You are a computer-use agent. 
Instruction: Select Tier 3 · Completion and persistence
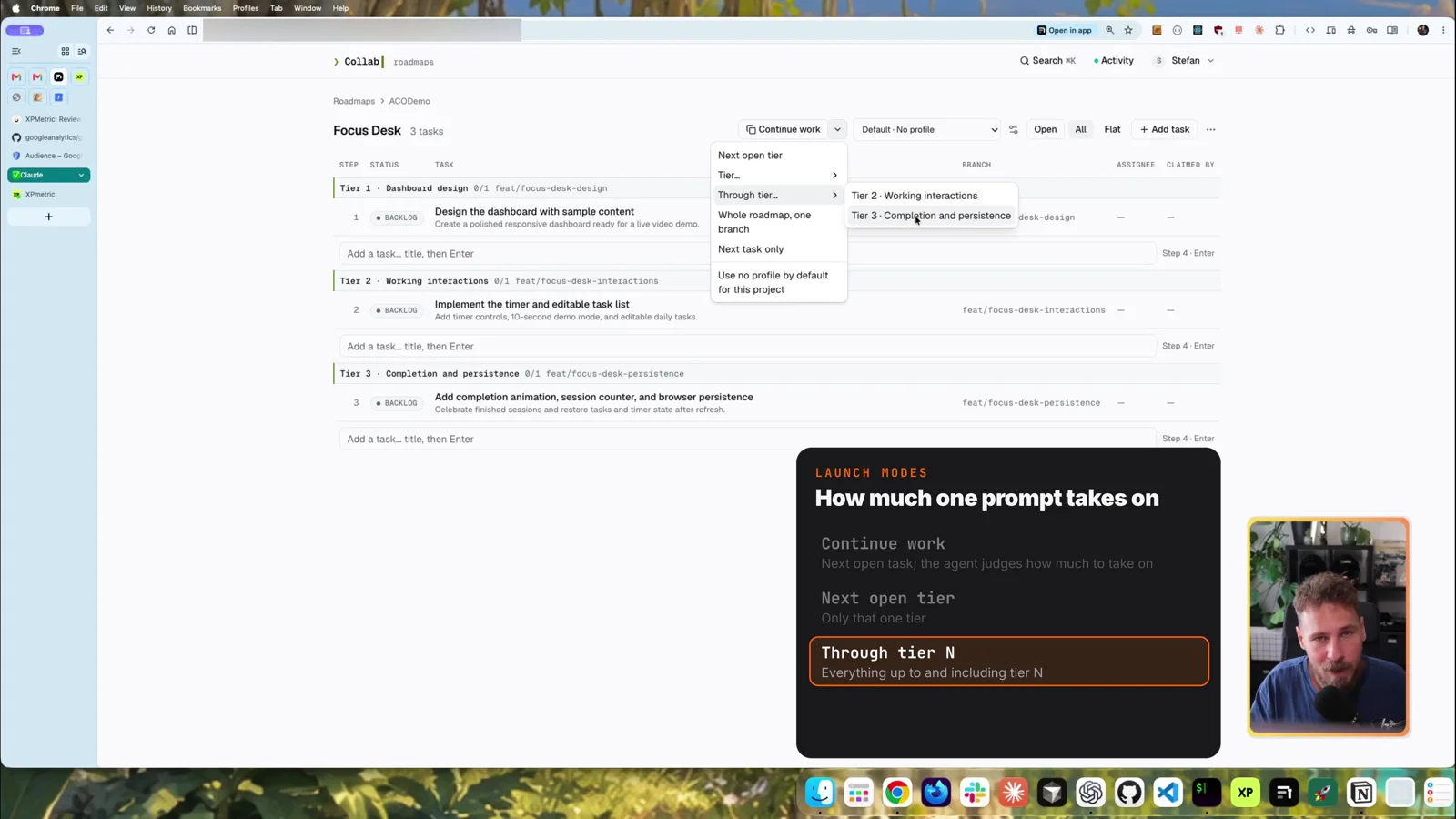[x=931, y=216]
